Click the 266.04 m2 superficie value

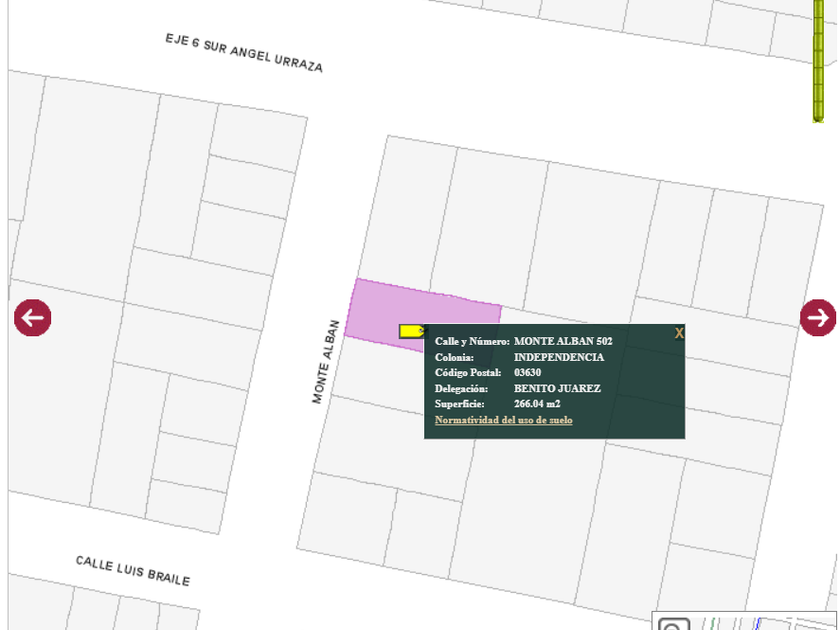[x=537, y=404]
